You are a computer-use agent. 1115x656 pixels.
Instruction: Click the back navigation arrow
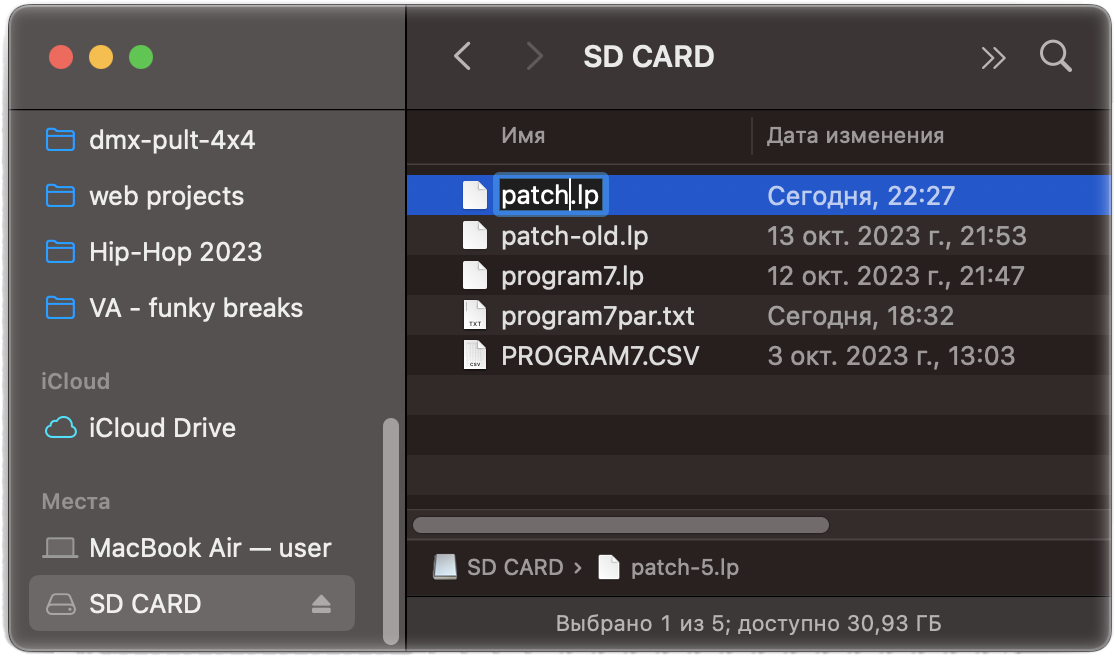pyautogui.click(x=462, y=56)
